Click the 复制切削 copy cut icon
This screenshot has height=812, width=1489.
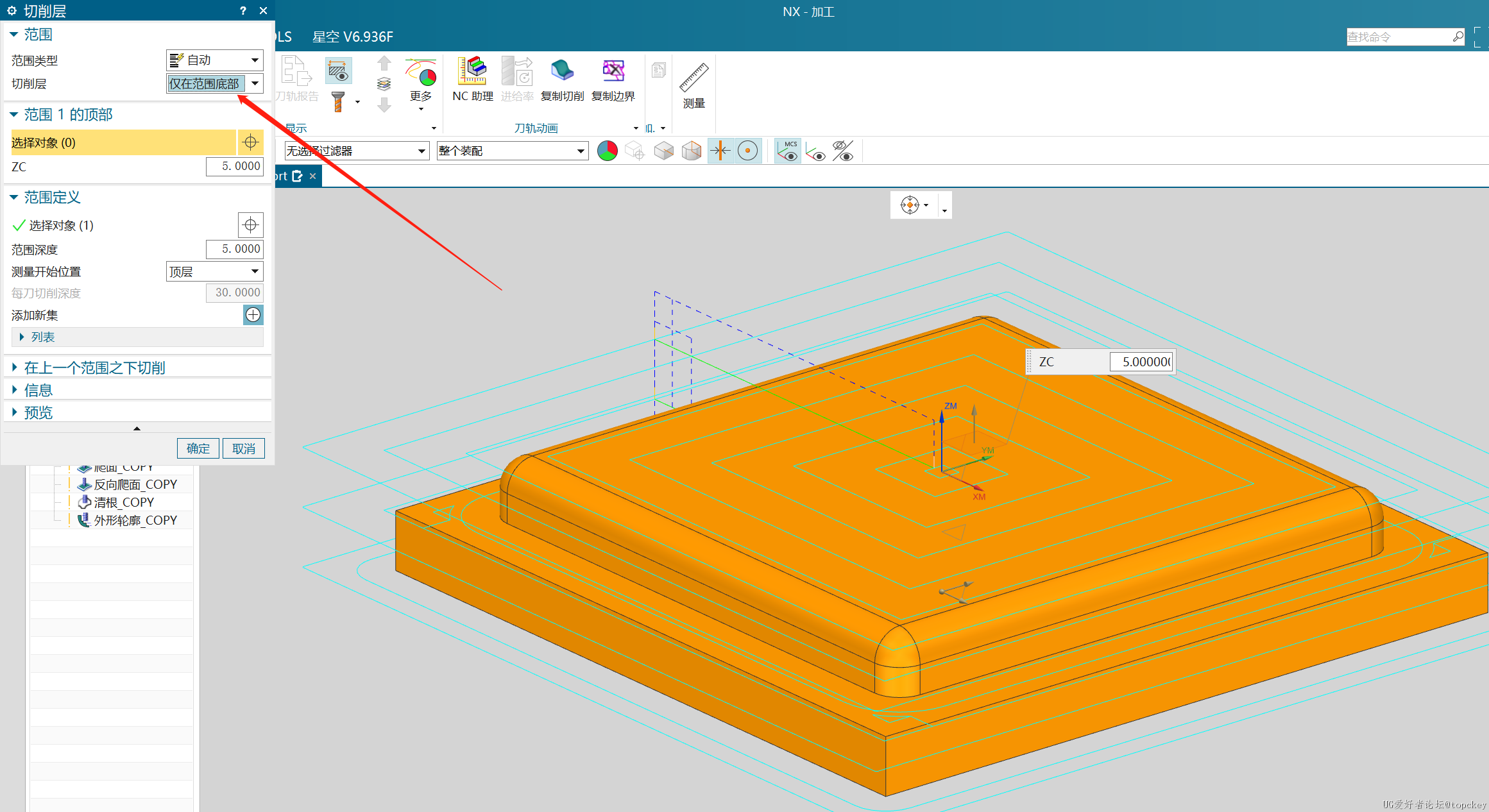click(562, 79)
